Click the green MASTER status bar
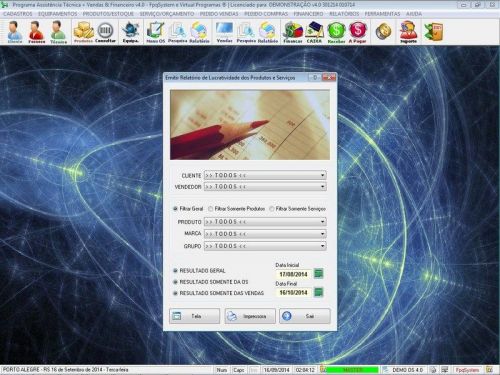 (353, 370)
